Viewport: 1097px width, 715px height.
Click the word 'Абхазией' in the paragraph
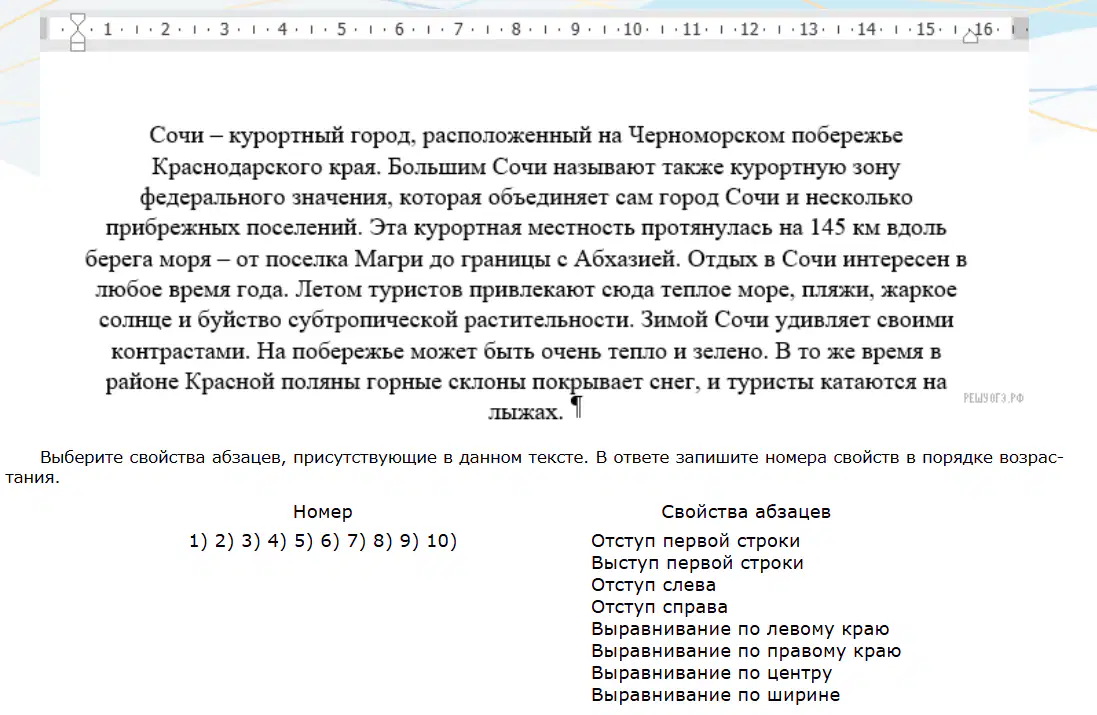pyautogui.click(x=626, y=259)
